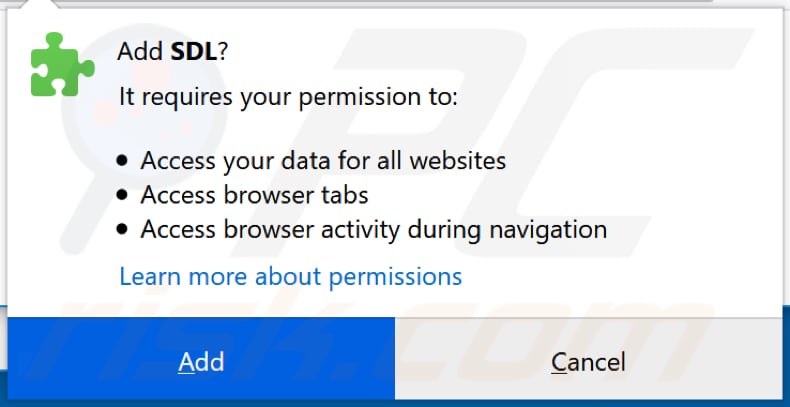Click the bold SDL extension name
790x407 pixels.
(x=194, y=51)
